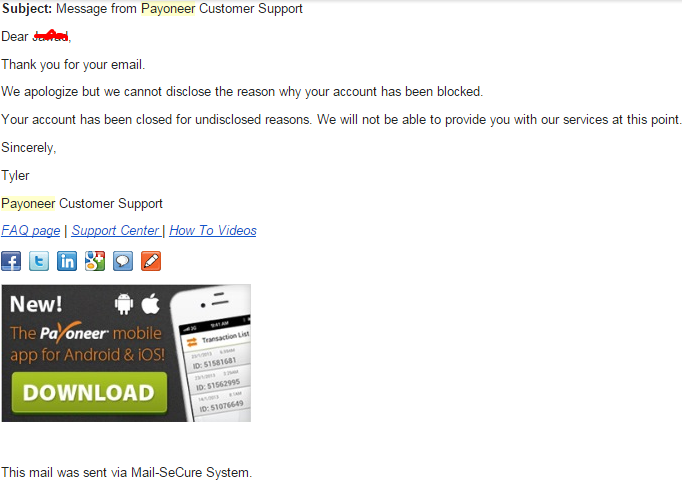Click the Payoneer logo in mobile banner
The height and width of the screenshot is (482, 682).
point(74,334)
